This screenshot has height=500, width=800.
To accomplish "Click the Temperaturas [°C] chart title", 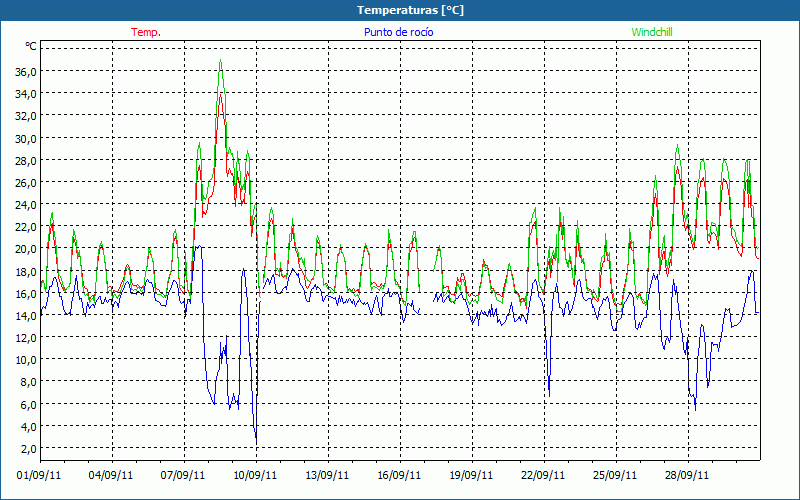I will 410,10.
